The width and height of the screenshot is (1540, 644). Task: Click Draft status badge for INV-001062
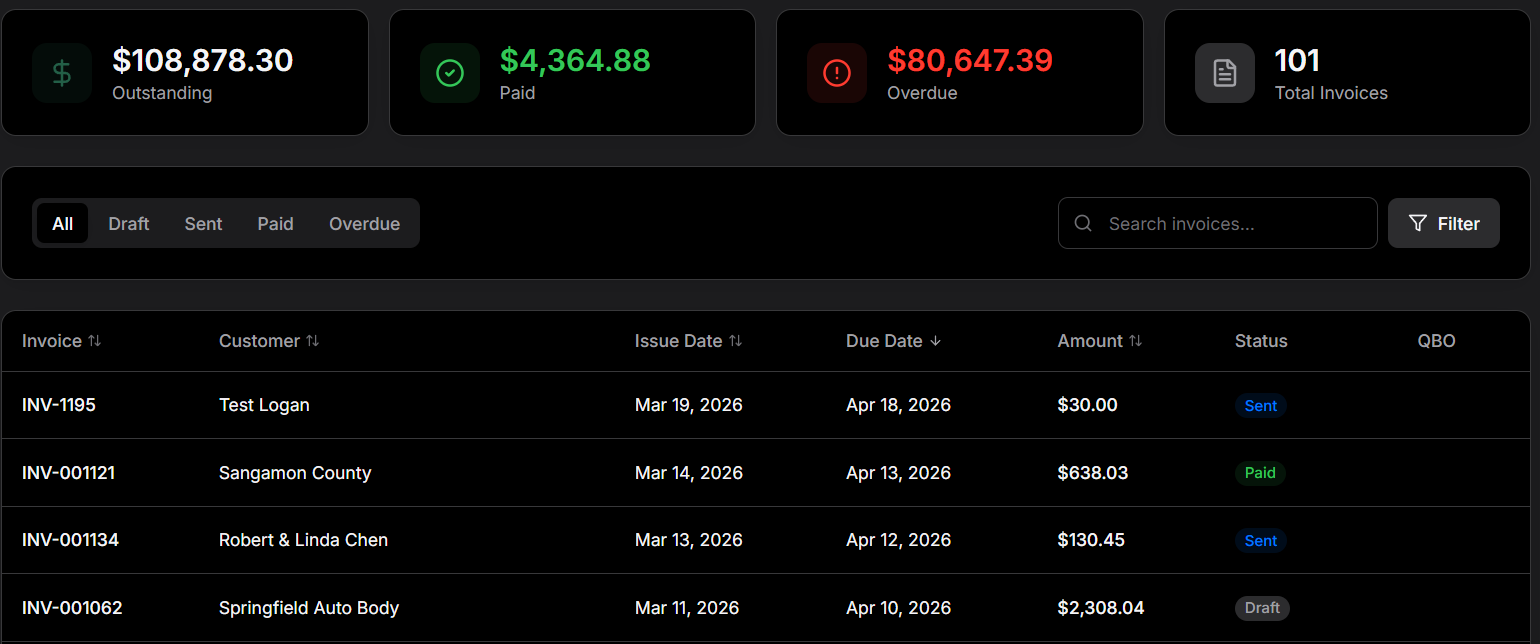1262,608
